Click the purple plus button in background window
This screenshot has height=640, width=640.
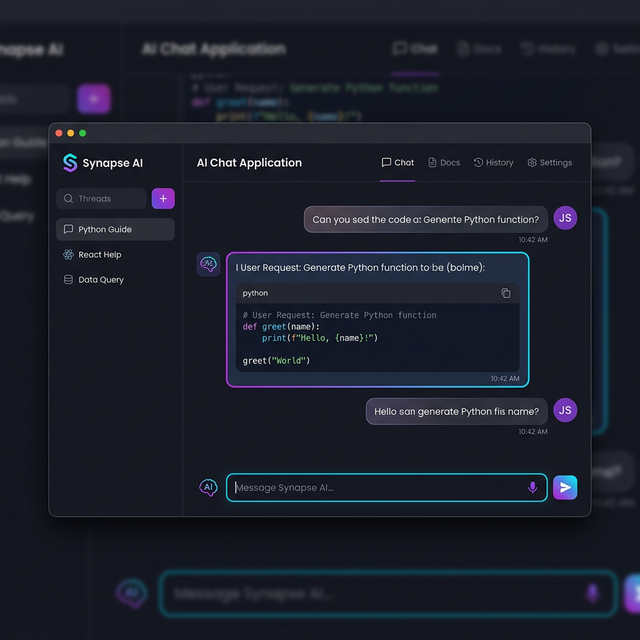point(94,99)
